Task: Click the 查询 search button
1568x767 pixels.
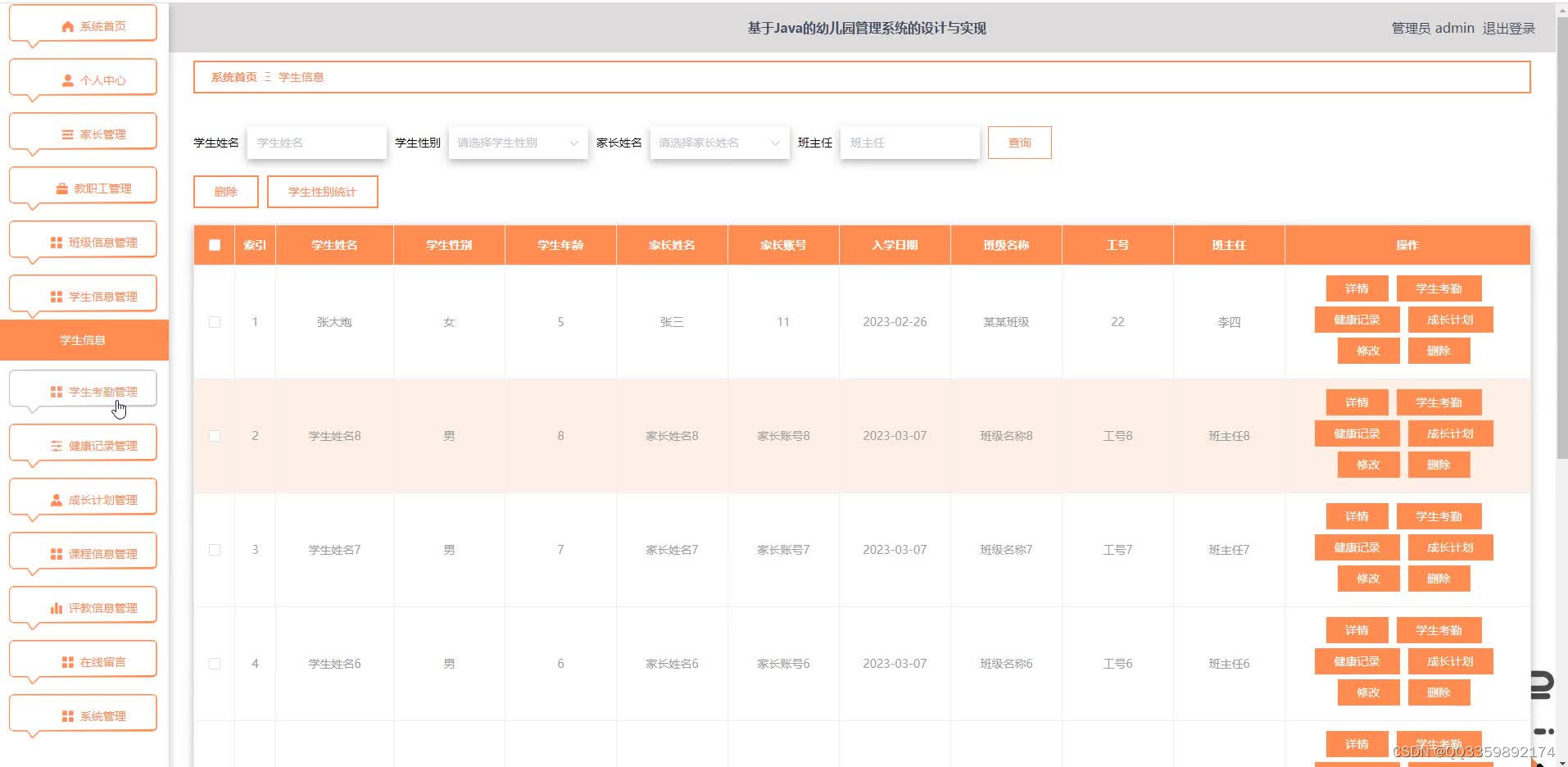Action: click(1020, 143)
